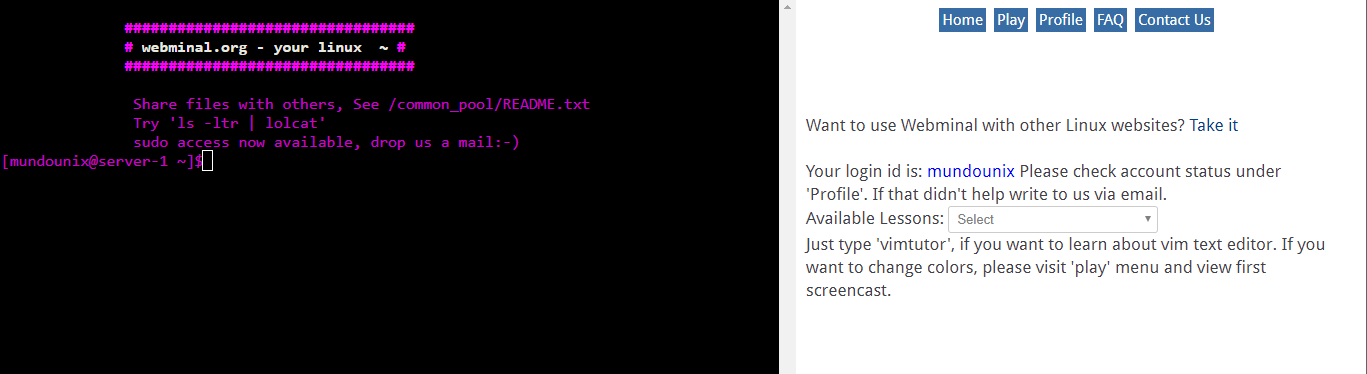Click the lessons dropdown arrow
Viewport: 1367px width, 374px height.
coord(1147,219)
